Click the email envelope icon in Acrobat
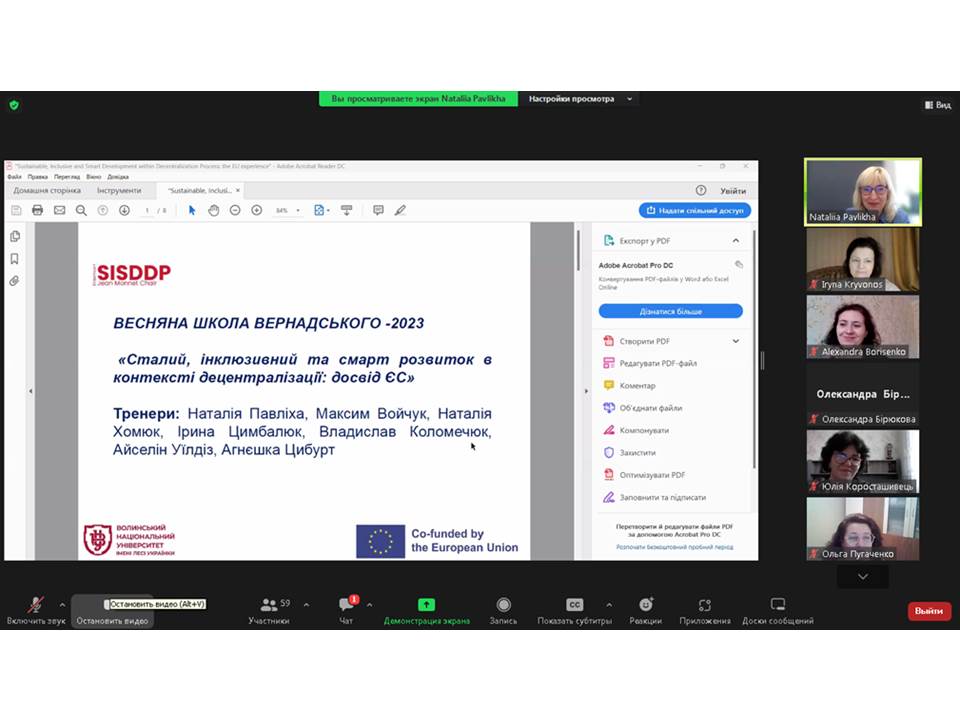The width and height of the screenshot is (960, 720). point(59,210)
